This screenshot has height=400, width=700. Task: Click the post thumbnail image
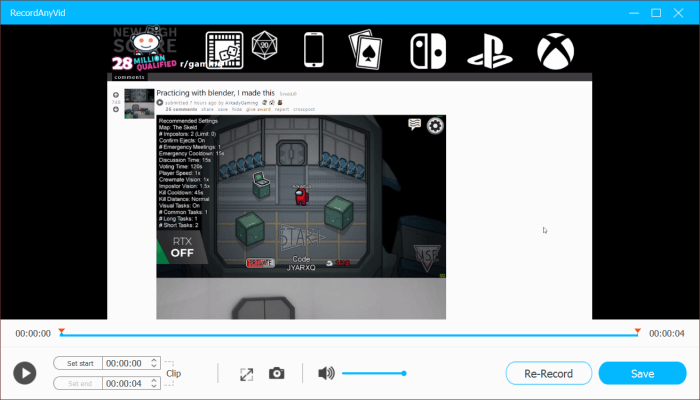pos(139,104)
